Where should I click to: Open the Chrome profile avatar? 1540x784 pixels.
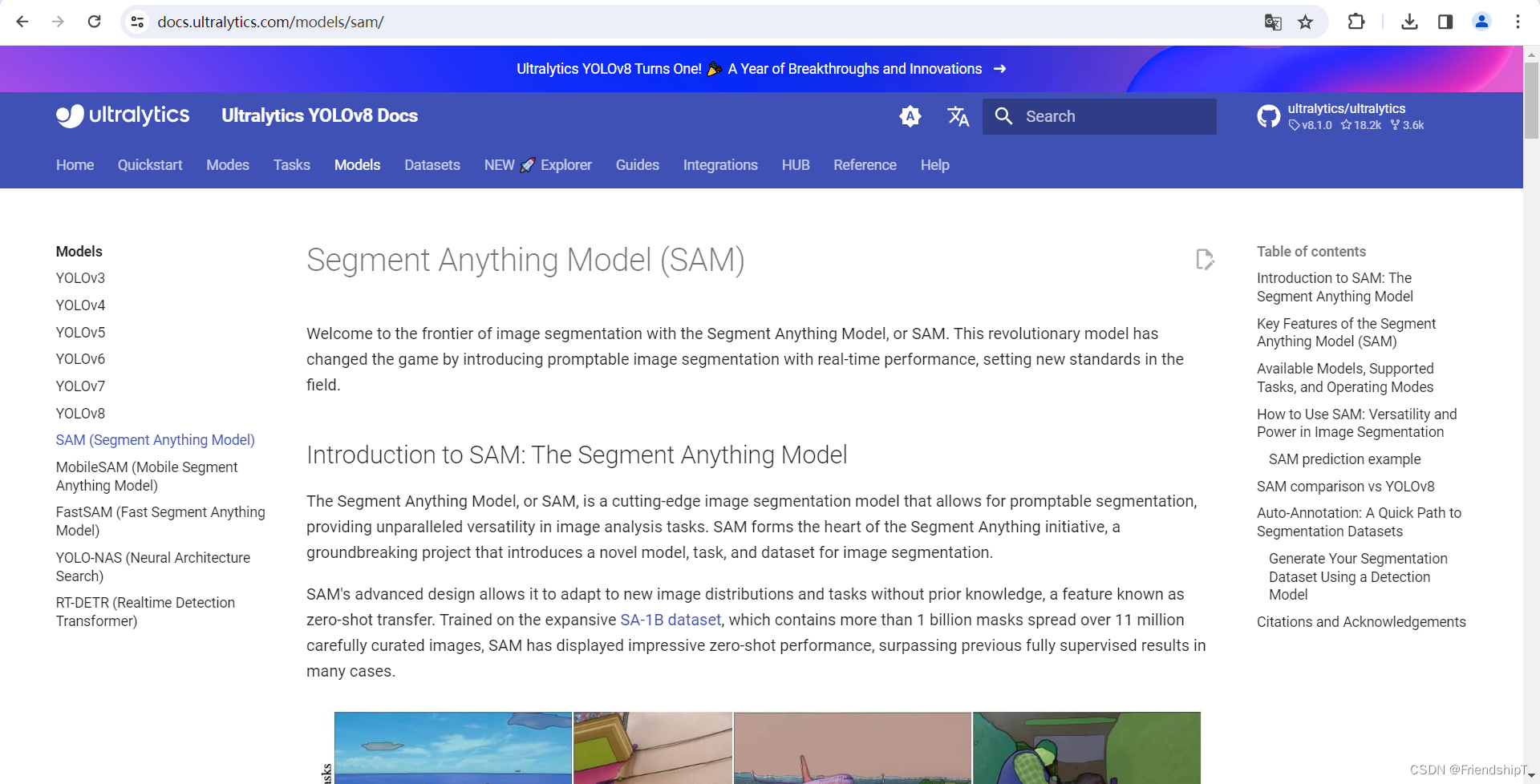(x=1481, y=22)
